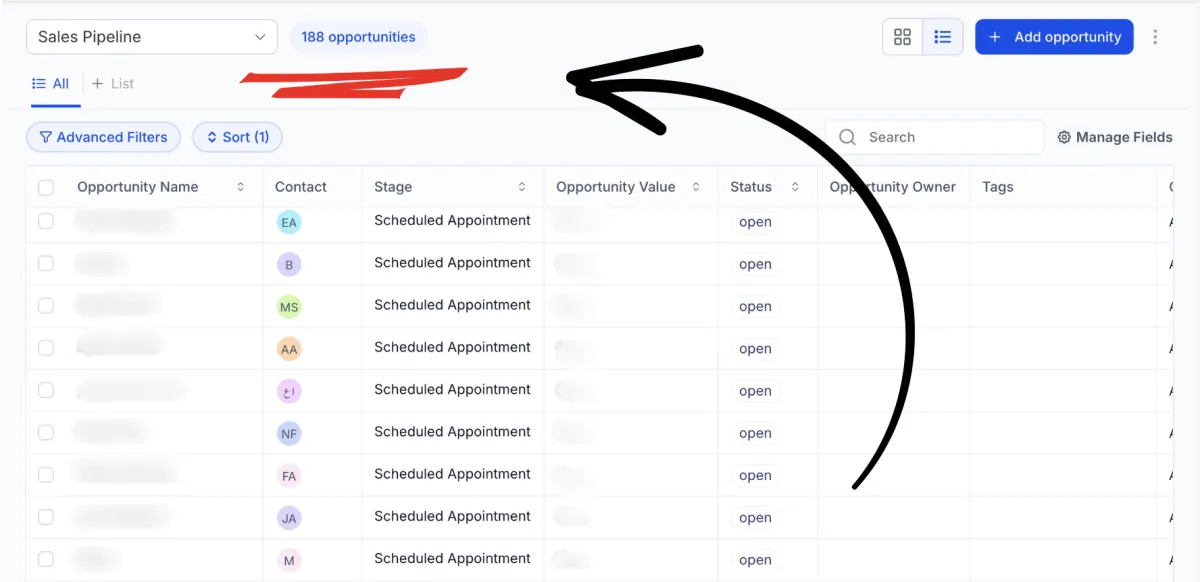Open Manage Fields settings
Screen dimensions: 1200x582
pos(1114,137)
